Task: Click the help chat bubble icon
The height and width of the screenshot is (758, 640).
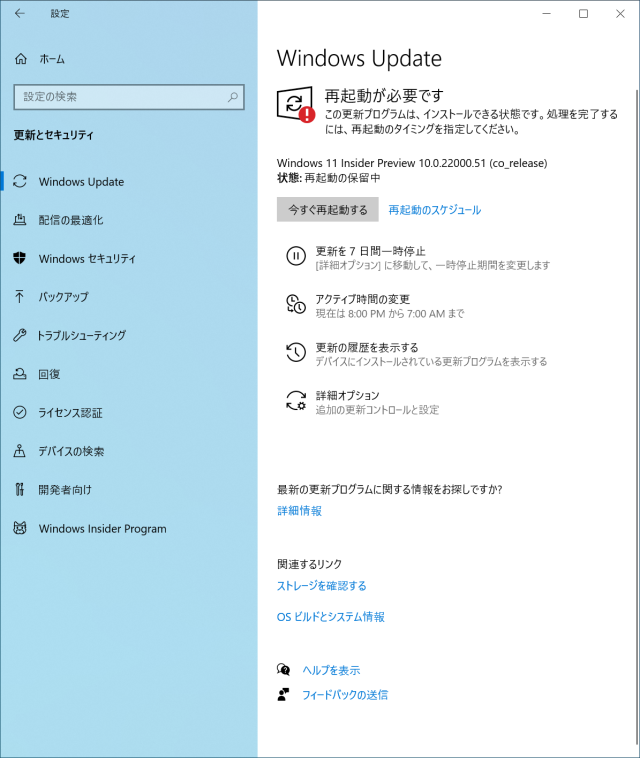Action: click(x=283, y=670)
